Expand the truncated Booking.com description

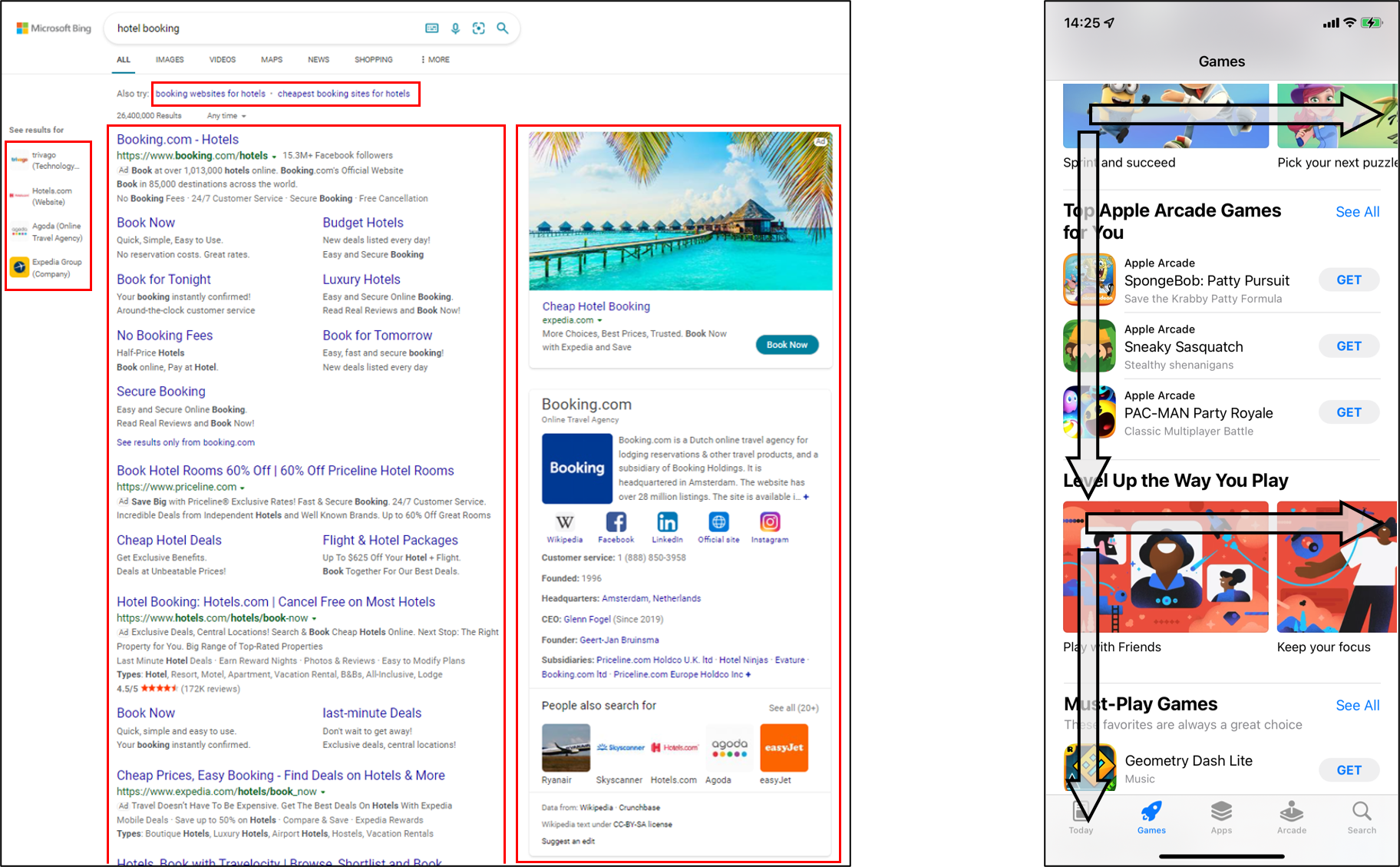click(806, 497)
